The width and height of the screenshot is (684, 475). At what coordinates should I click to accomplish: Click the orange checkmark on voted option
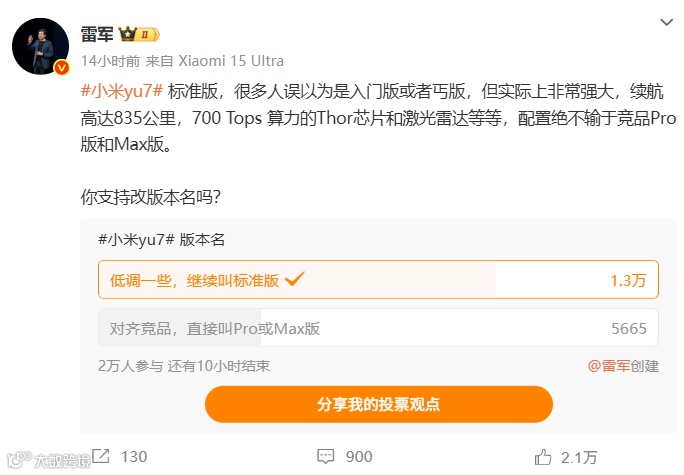coord(294,279)
